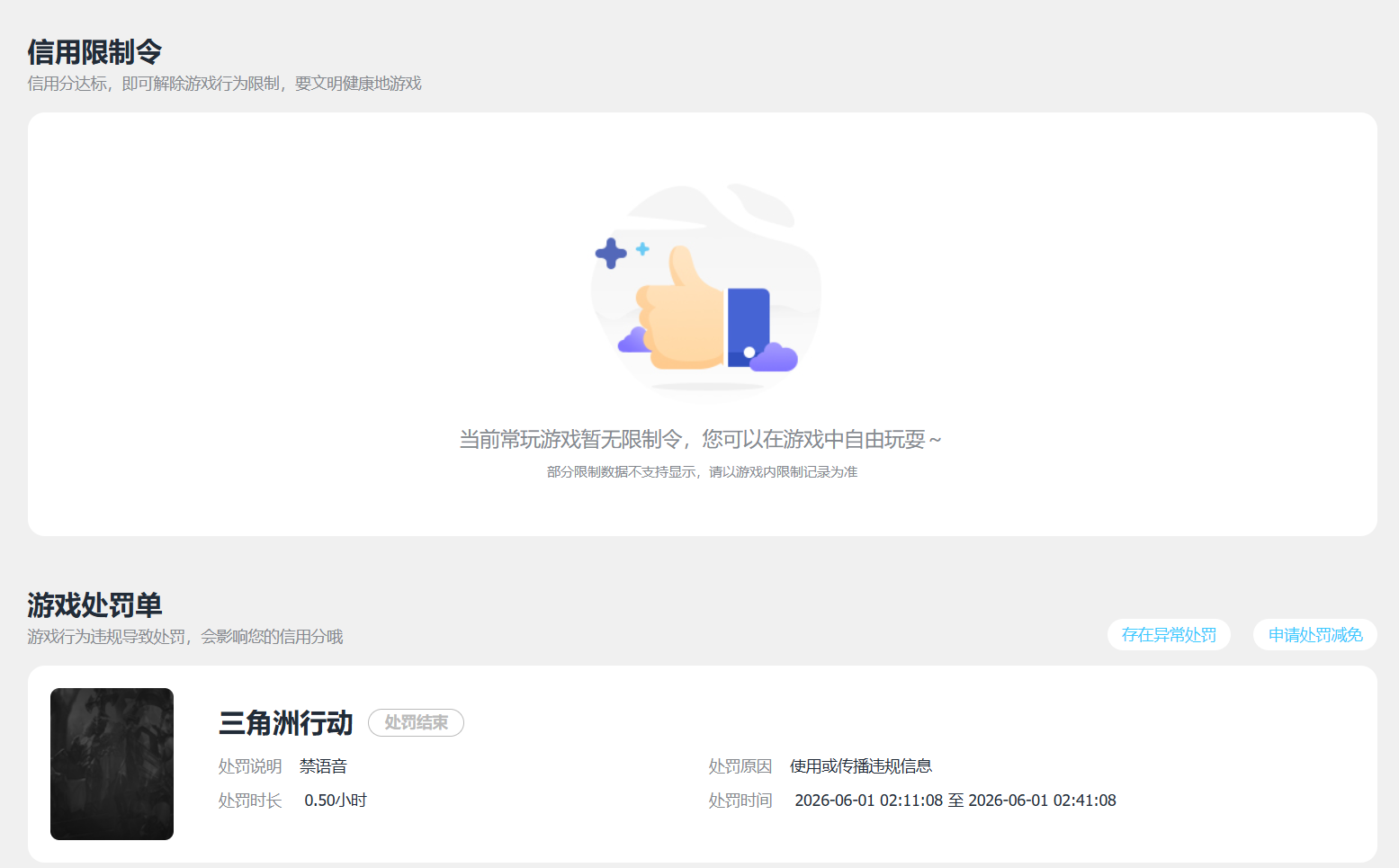The height and width of the screenshot is (868, 1399).
Task: Click the 处罚时长 label
Action: pyautogui.click(x=250, y=801)
